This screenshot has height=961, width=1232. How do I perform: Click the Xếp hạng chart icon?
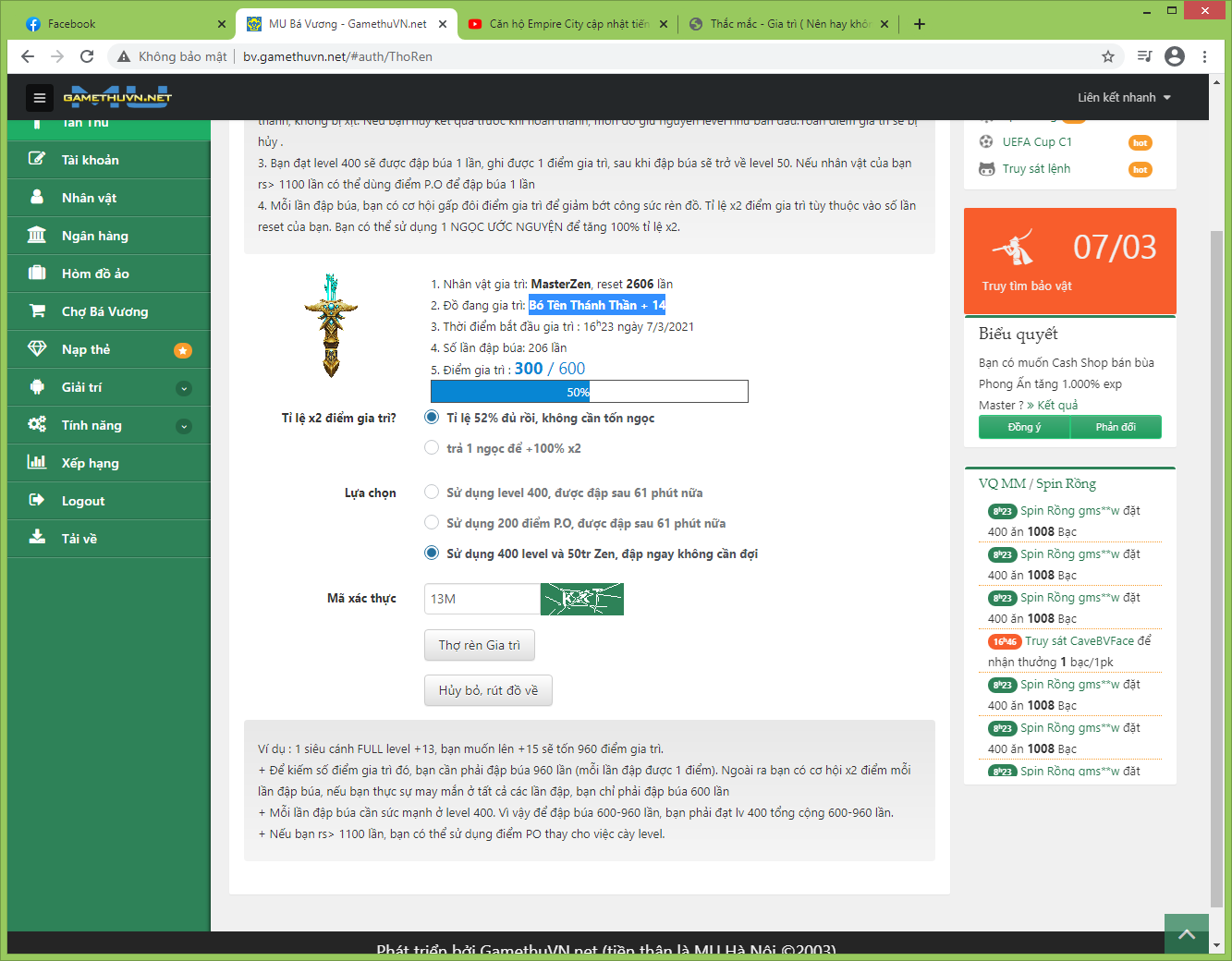(x=37, y=462)
